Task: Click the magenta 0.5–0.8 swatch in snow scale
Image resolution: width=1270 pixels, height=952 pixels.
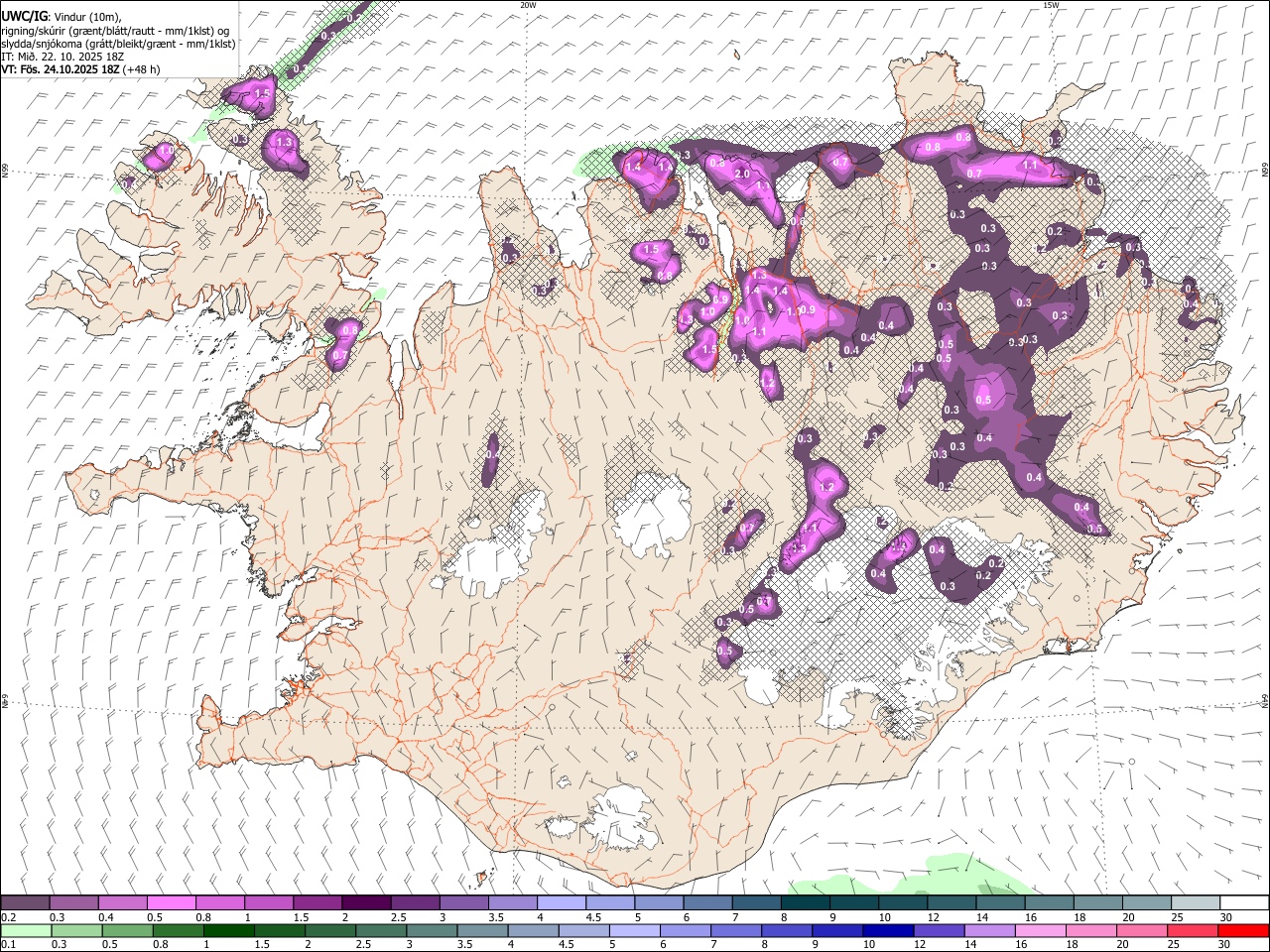Action: (x=171, y=903)
